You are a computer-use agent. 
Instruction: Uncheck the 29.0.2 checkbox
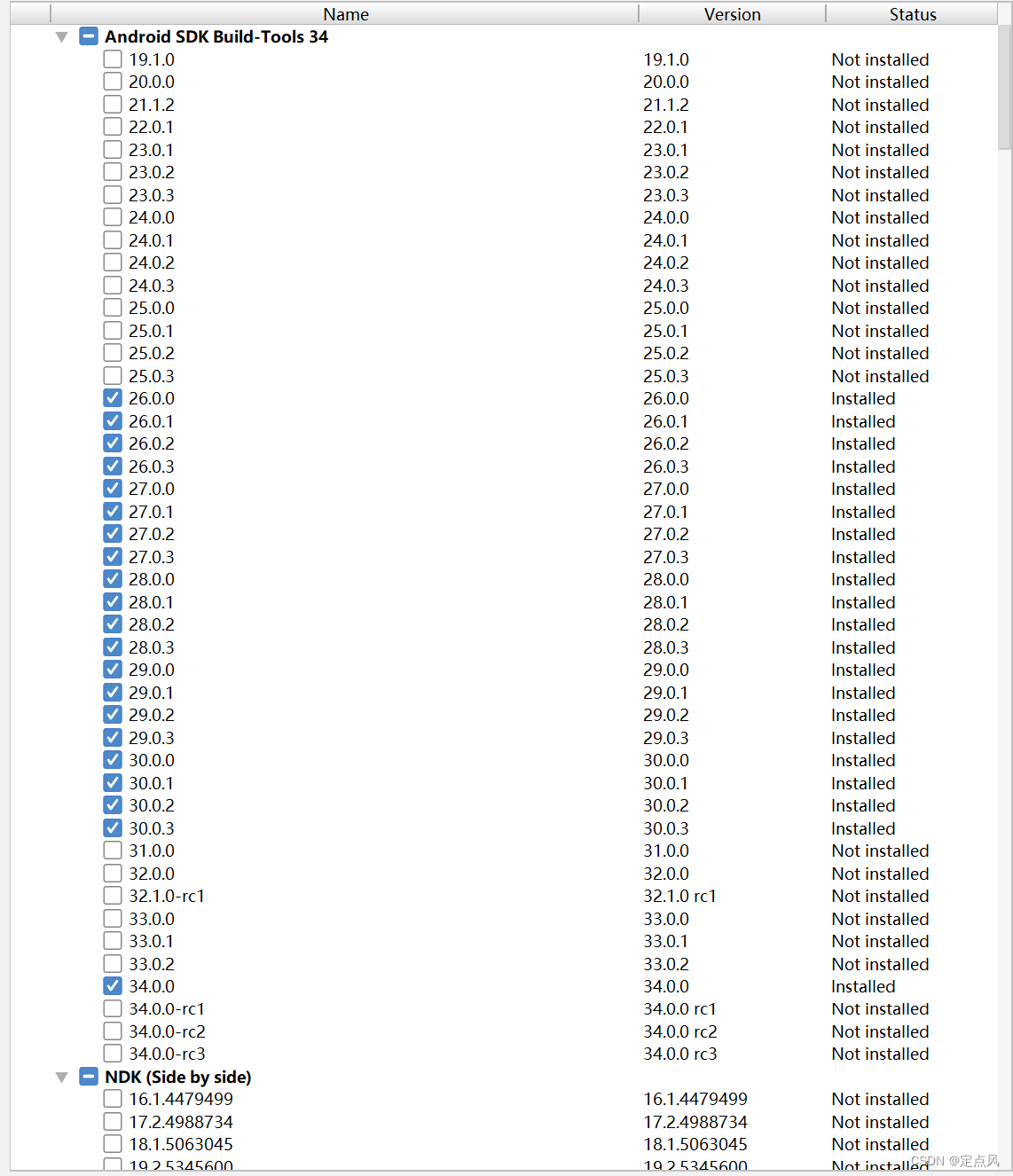[113, 715]
